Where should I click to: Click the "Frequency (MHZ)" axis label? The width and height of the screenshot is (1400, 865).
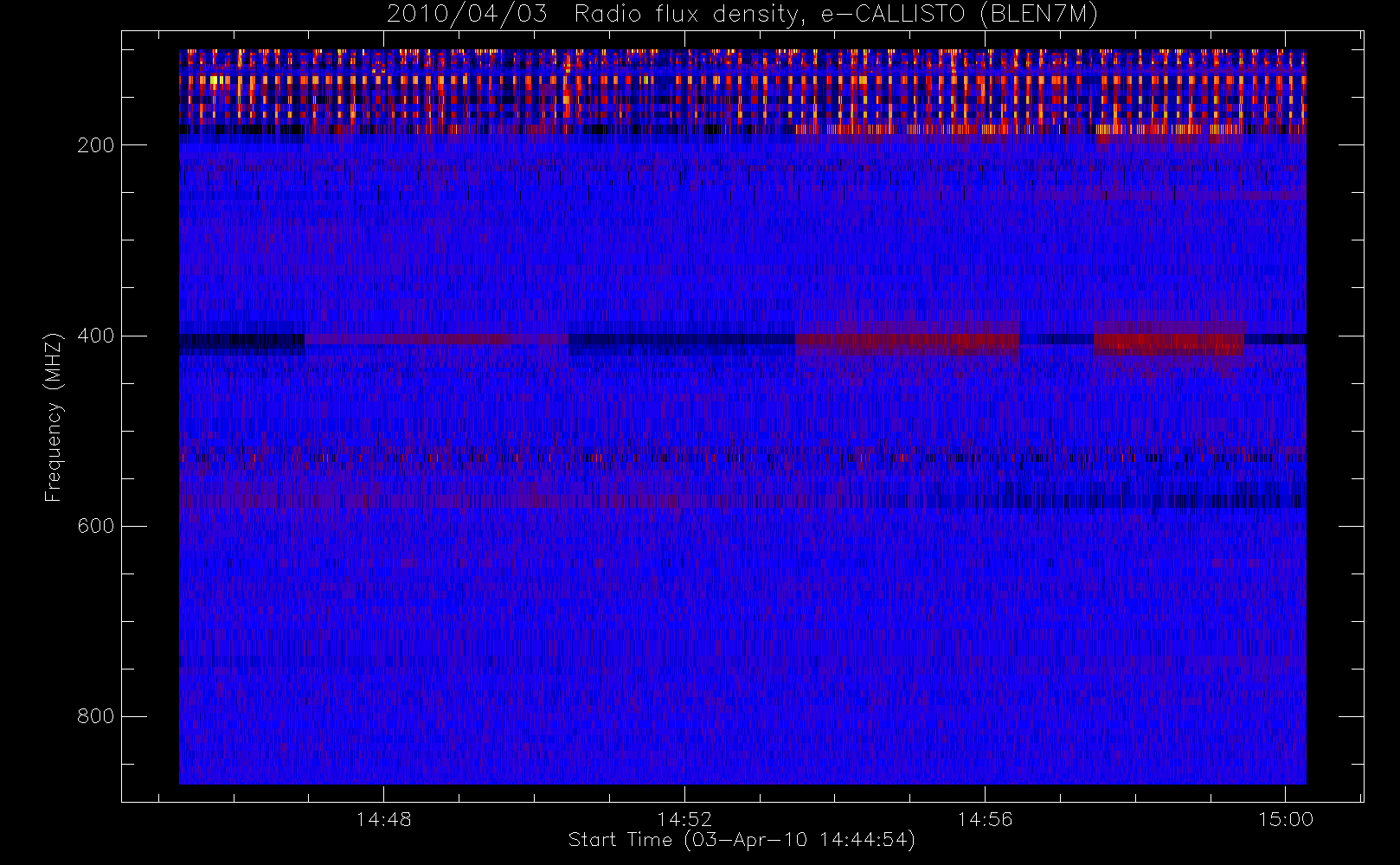[x=54, y=417]
